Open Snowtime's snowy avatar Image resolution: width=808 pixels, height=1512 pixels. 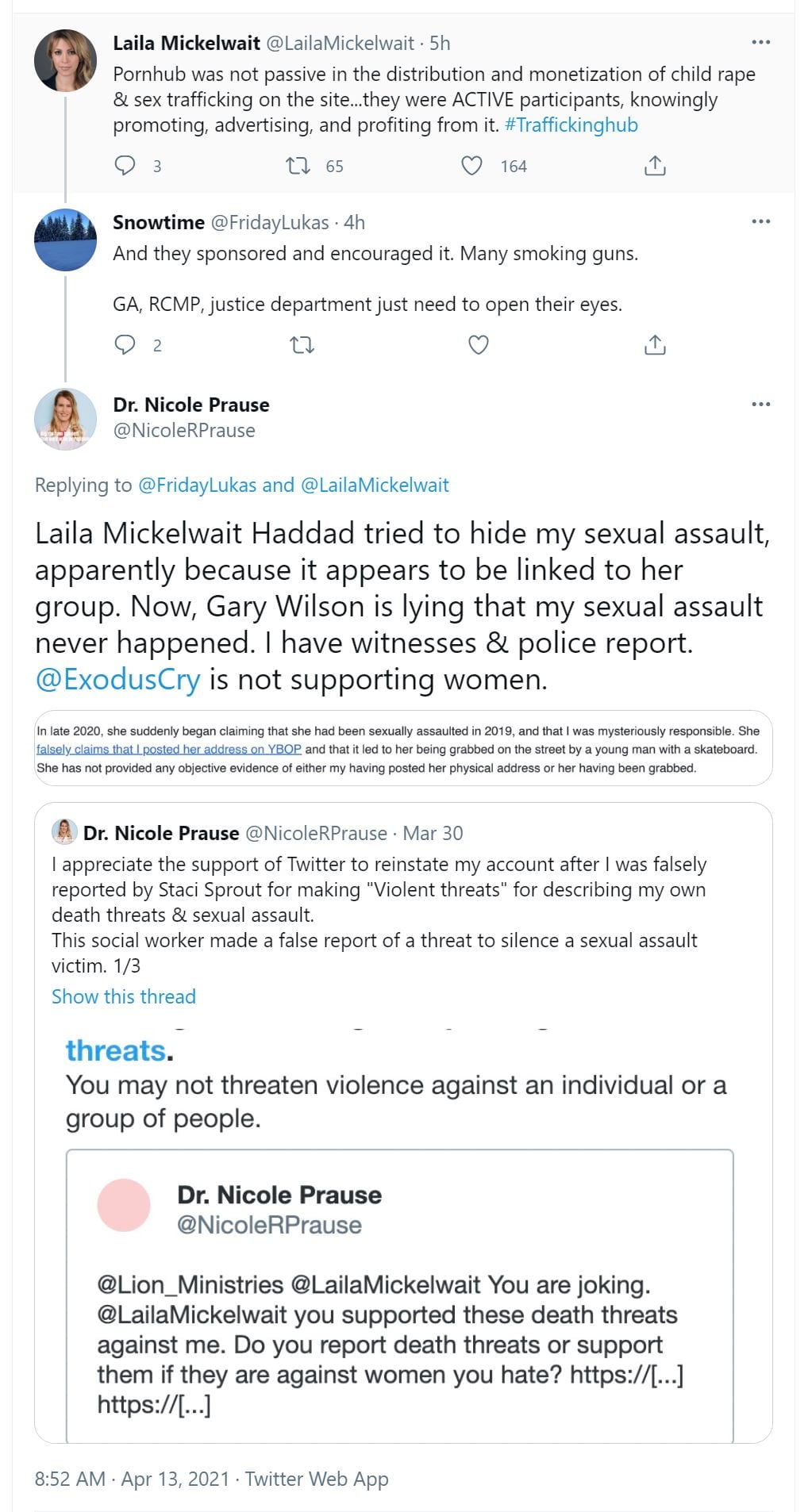[65, 240]
